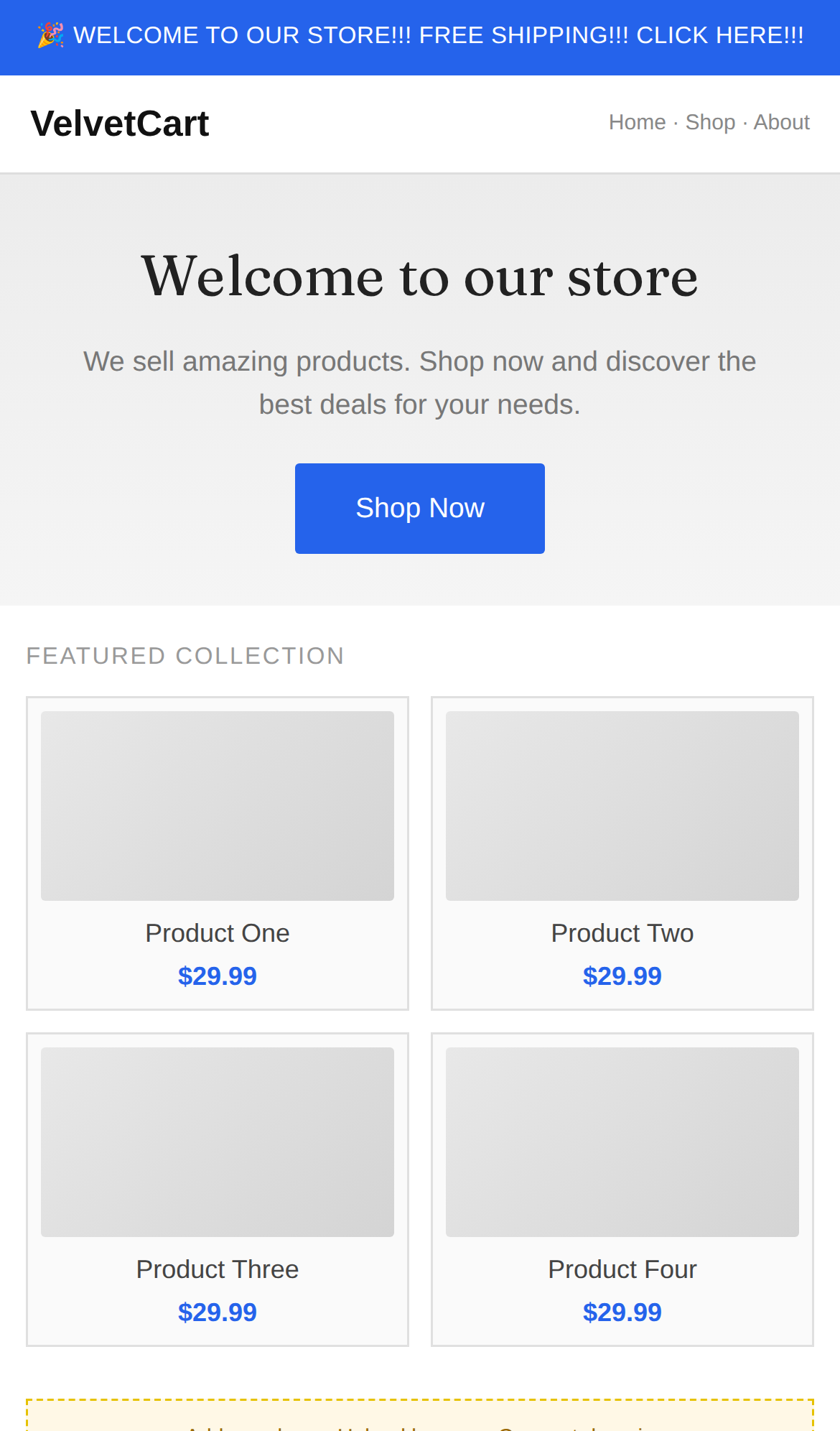
Task: Select the Product Four image thumbnail
Action: pyautogui.click(x=622, y=1142)
